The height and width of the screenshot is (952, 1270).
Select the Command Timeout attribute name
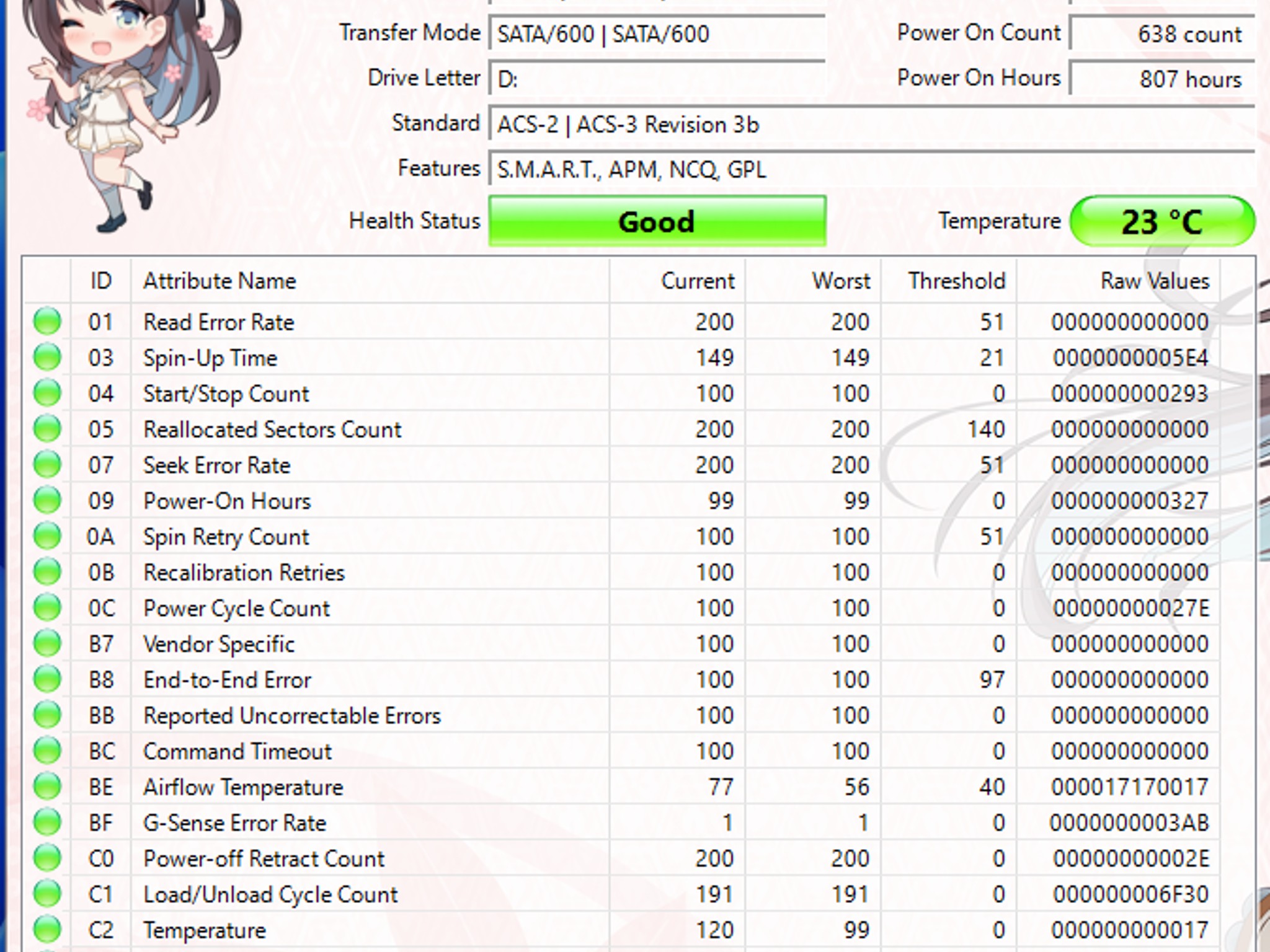pyautogui.click(x=238, y=752)
